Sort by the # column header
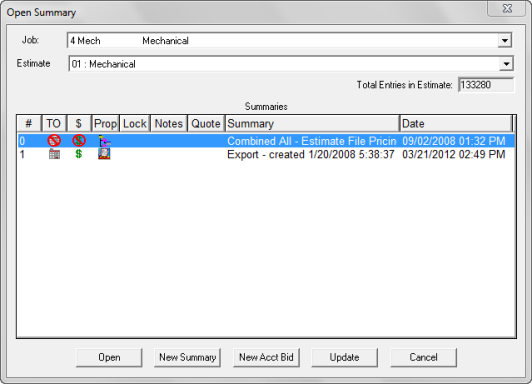The width and height of the screenshot is (532, 384). tap(29, 123)
